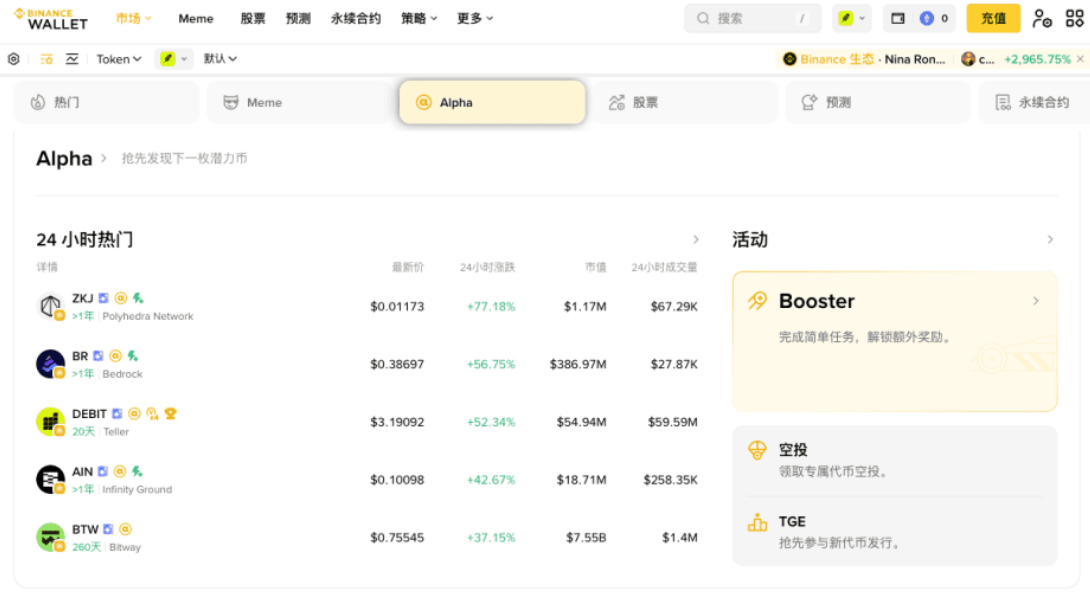Viewport: 1090px width, 599px height.
Task: Click the blue copy-address icon beside BTW
Action: pyautogui.click(x=108, y=529)
